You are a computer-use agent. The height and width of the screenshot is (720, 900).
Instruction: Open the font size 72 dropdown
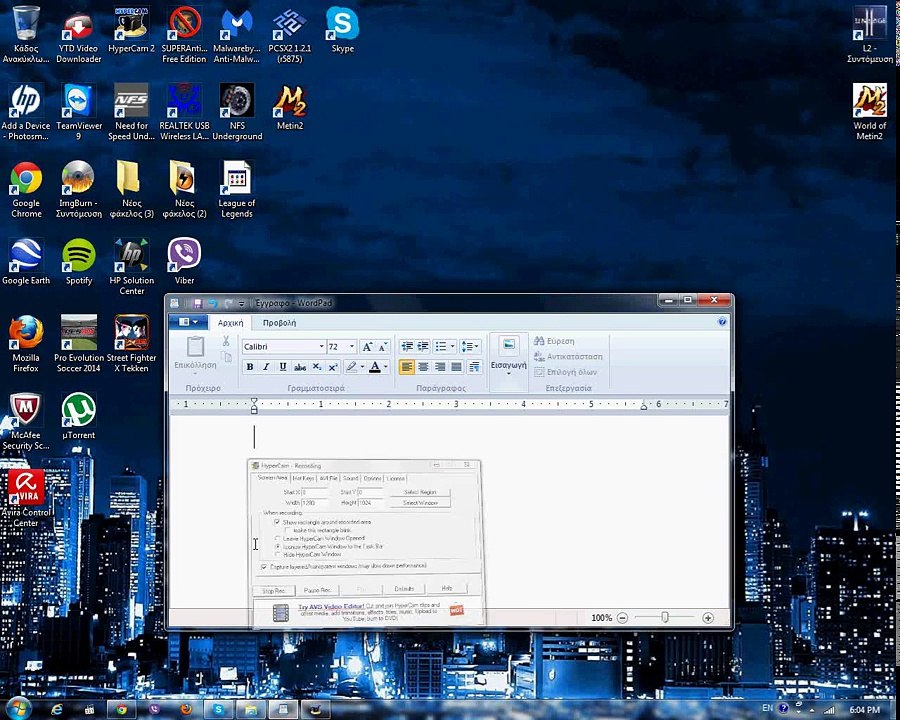[x=352, y=347]
